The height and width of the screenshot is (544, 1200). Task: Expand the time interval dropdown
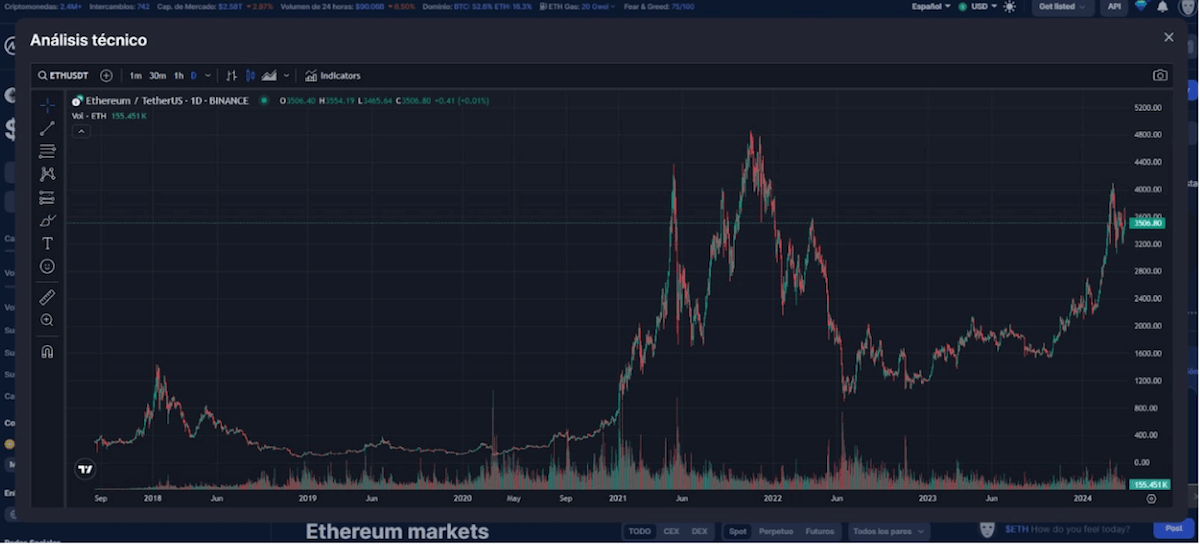tap(207, 76)
